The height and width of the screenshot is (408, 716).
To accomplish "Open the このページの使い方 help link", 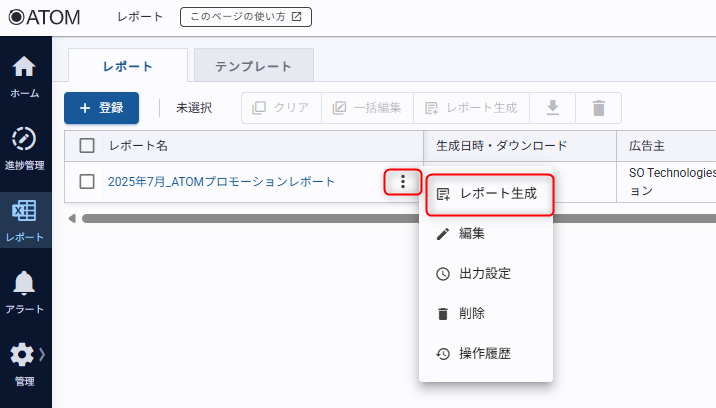I will pos(246,17).
